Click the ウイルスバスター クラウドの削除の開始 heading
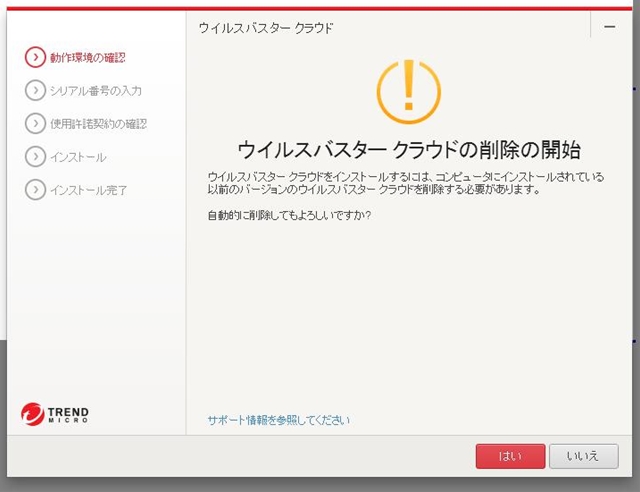Screen dimensions: 640x492 pos(409,149)
